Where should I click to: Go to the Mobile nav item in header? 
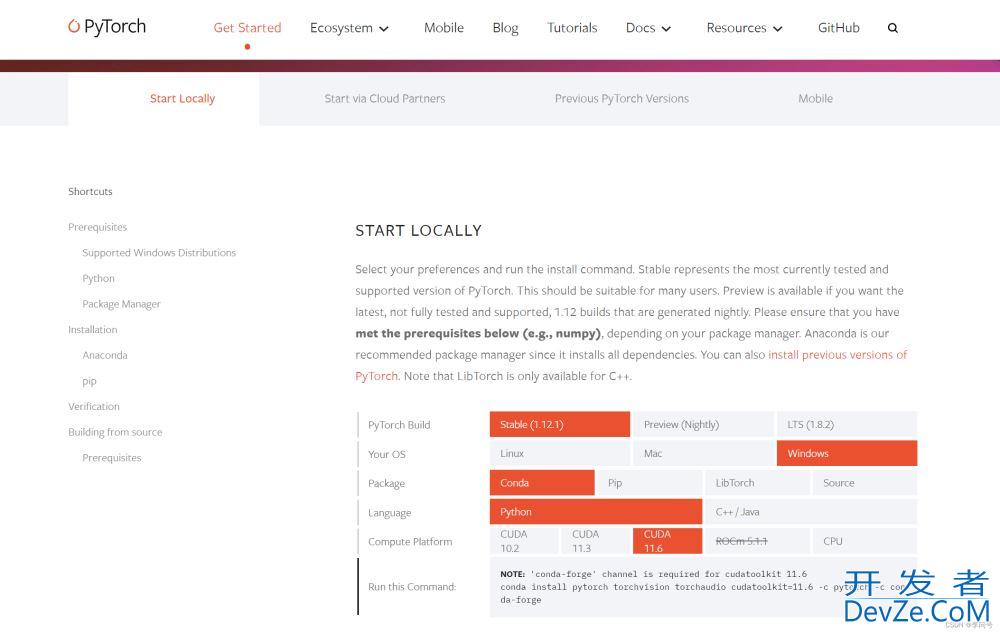444,28
